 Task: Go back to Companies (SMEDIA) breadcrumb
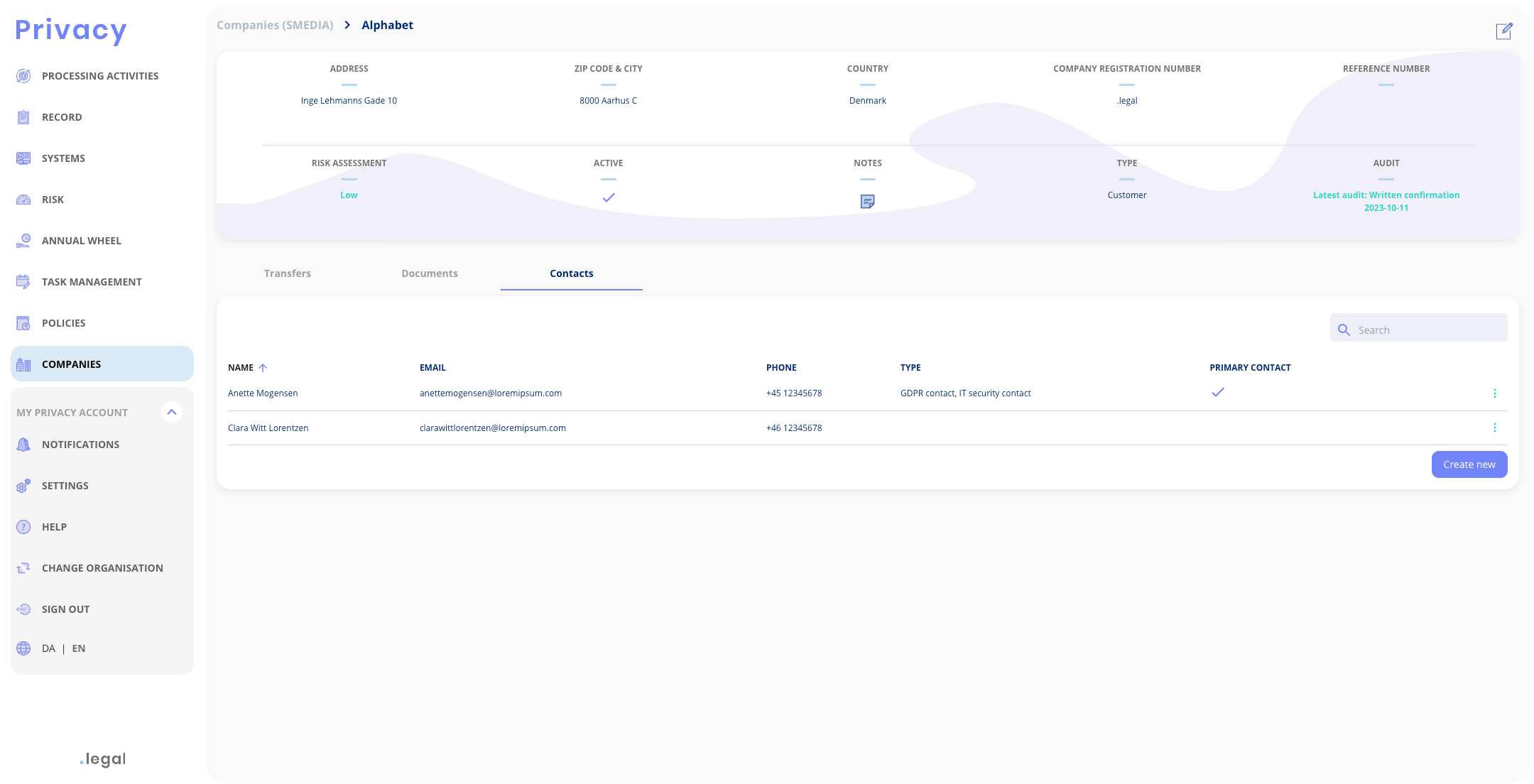pyautogui.click(x=275, y=25)
